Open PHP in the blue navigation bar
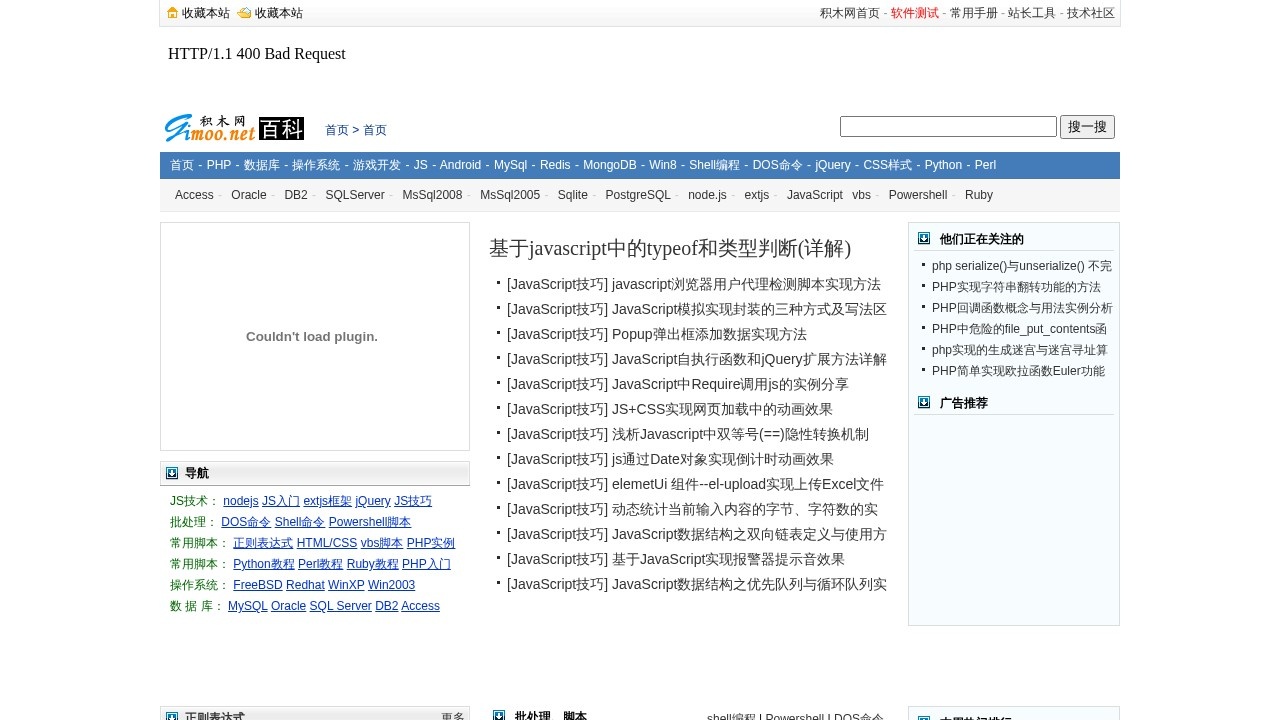This screenshot has width=1280, height=720. (218, 165)
